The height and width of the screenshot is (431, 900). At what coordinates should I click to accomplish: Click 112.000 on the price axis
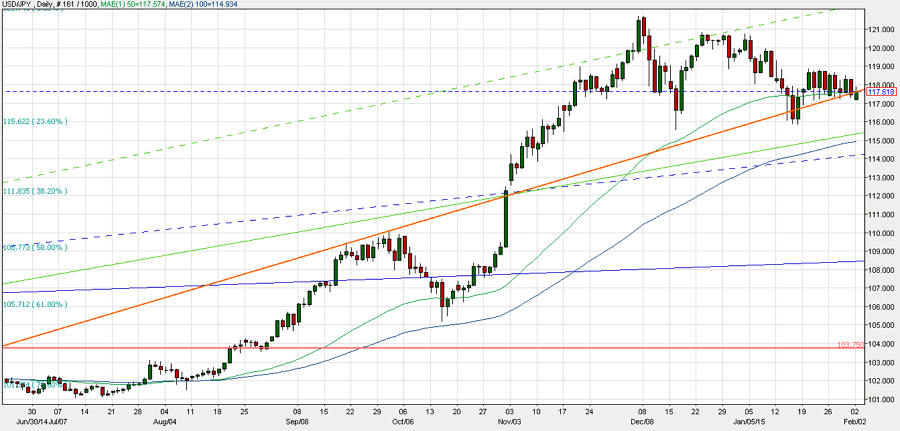(x=882, y=196)
